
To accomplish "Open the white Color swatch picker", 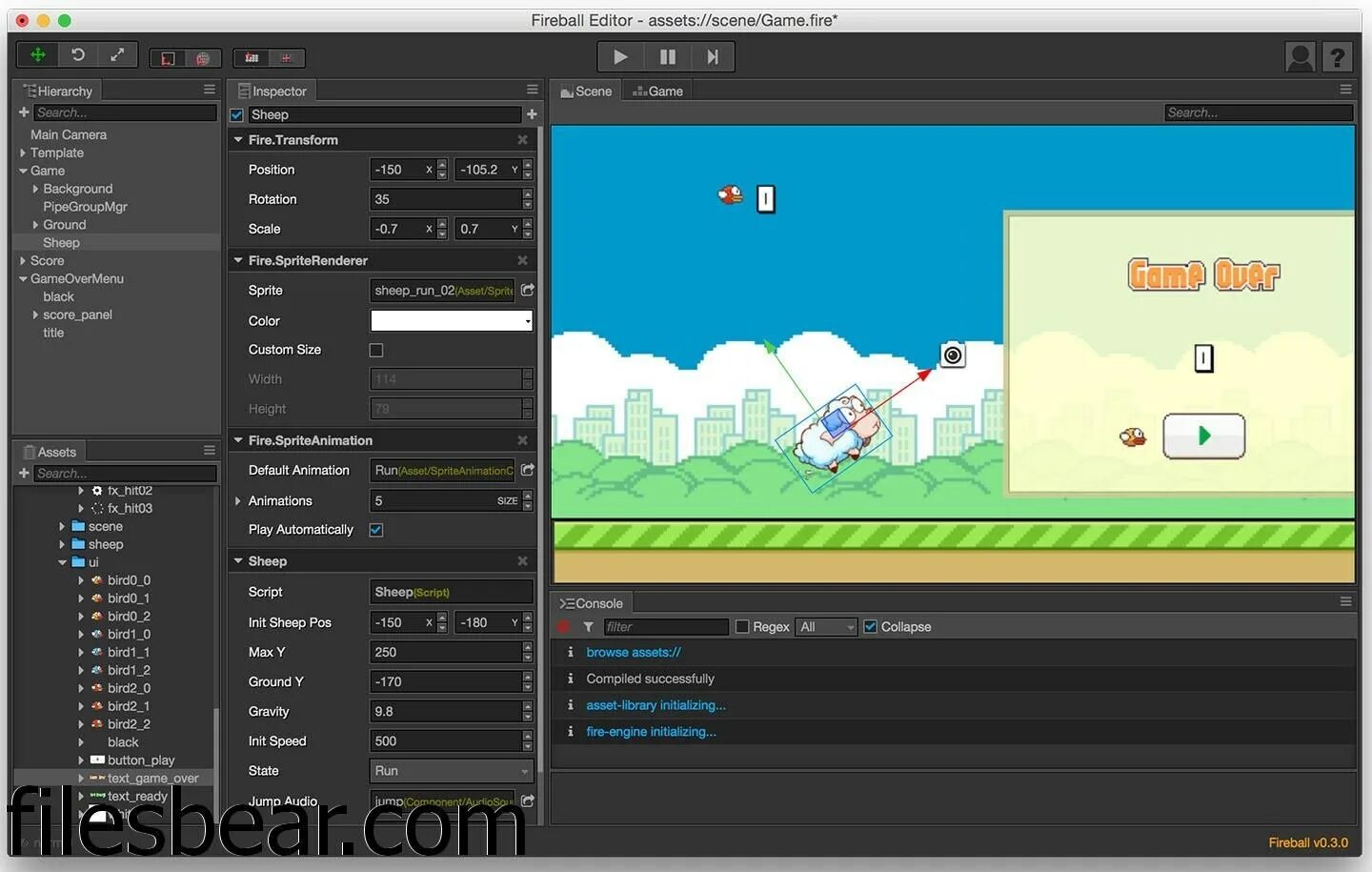I will [x=451, y=321].
